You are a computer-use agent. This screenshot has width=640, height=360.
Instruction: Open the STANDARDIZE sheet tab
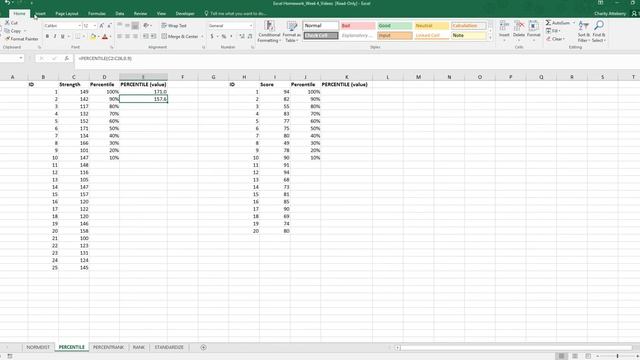point(169,347)
